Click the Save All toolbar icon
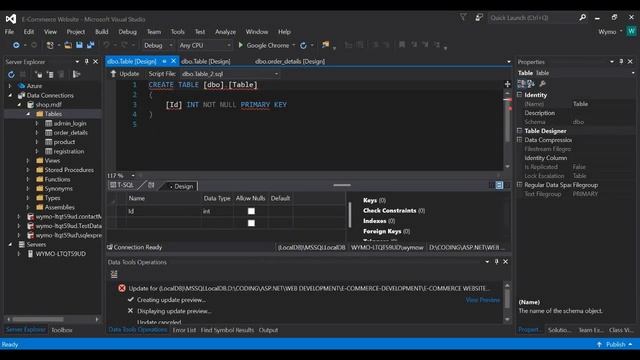Image resolution: width=640 pixels, height=360 pixels. point(90,45)
